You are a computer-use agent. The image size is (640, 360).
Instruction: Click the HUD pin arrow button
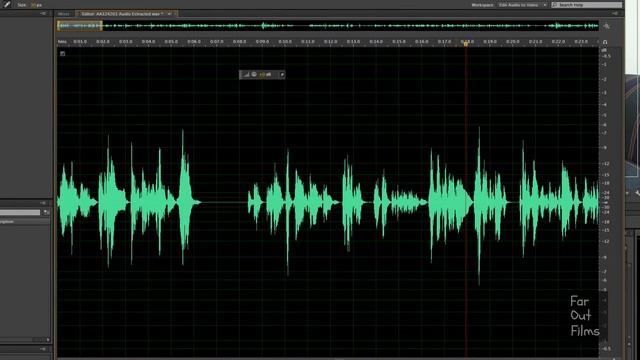click(x=282, y=75)
